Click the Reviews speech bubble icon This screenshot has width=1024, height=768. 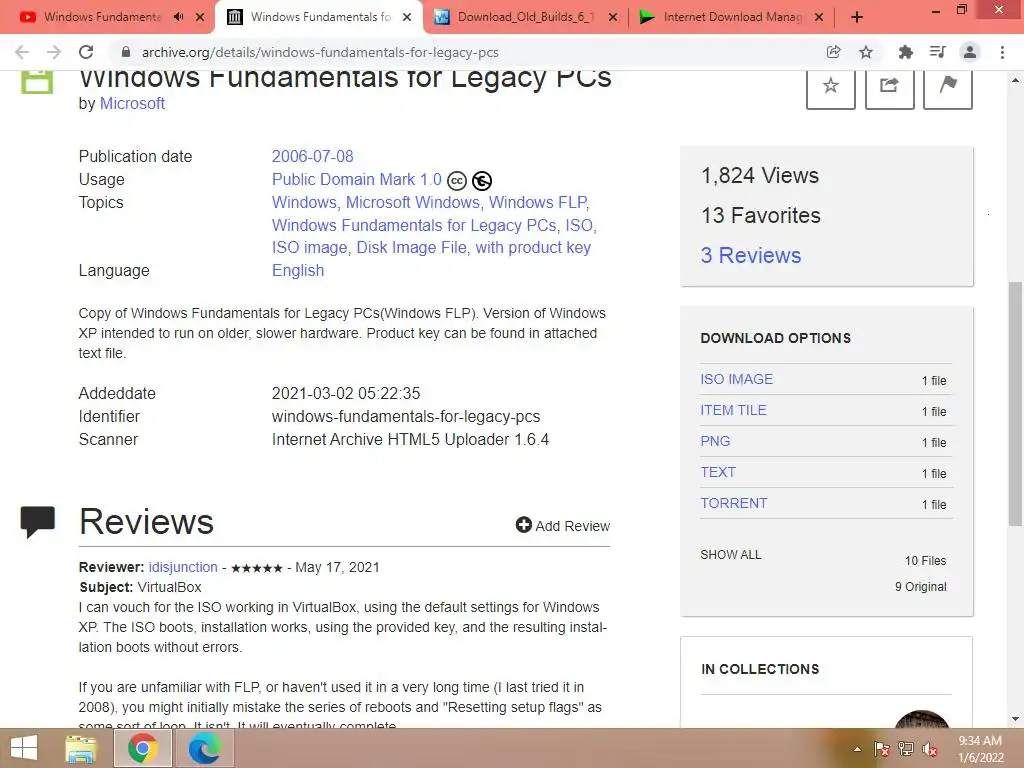coord(37,522)
